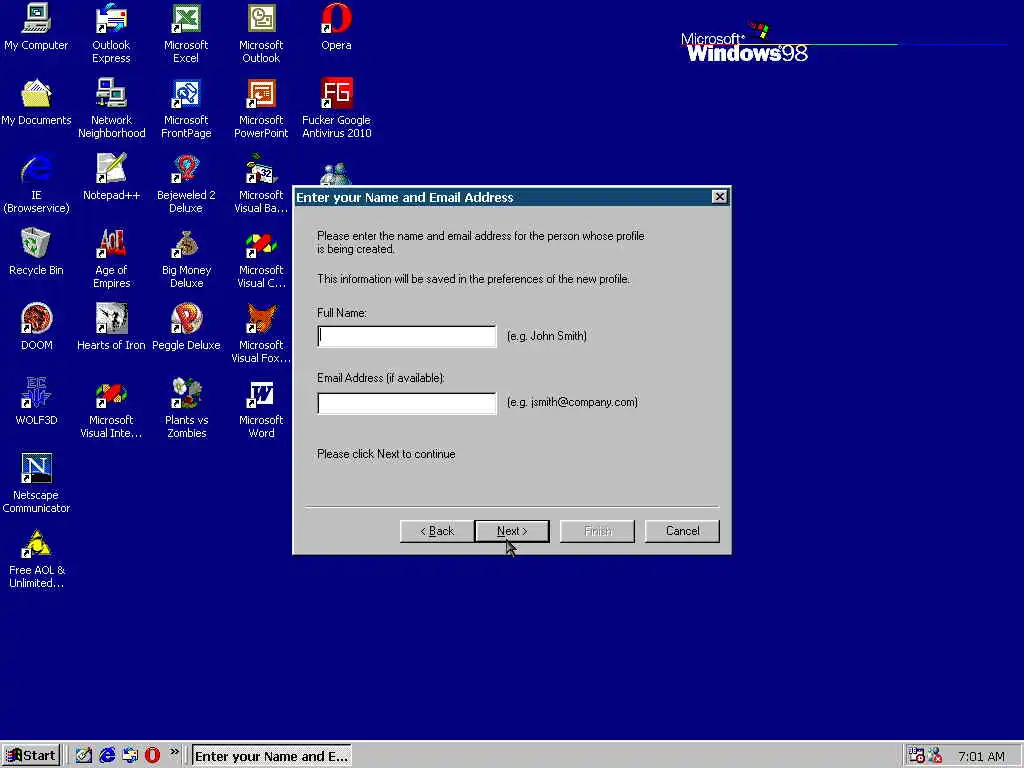Image resolution: width=1024 pixels, height=768 pixels.
Task: Click the 7:01 AM system clock
Action: tap(981, 756)
